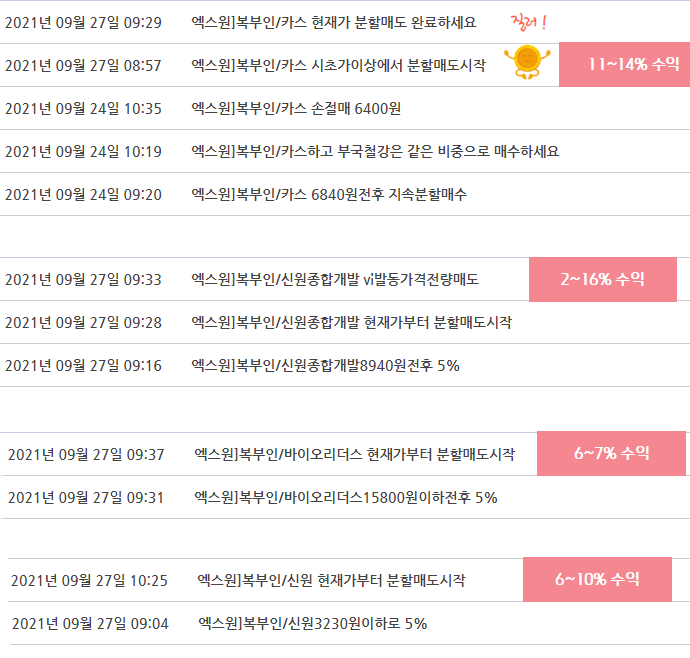This screenshot has height=658, width=690.
Task: Open message '신원종합개발 vi발동가격전량매도'
Action: (335, 279)
